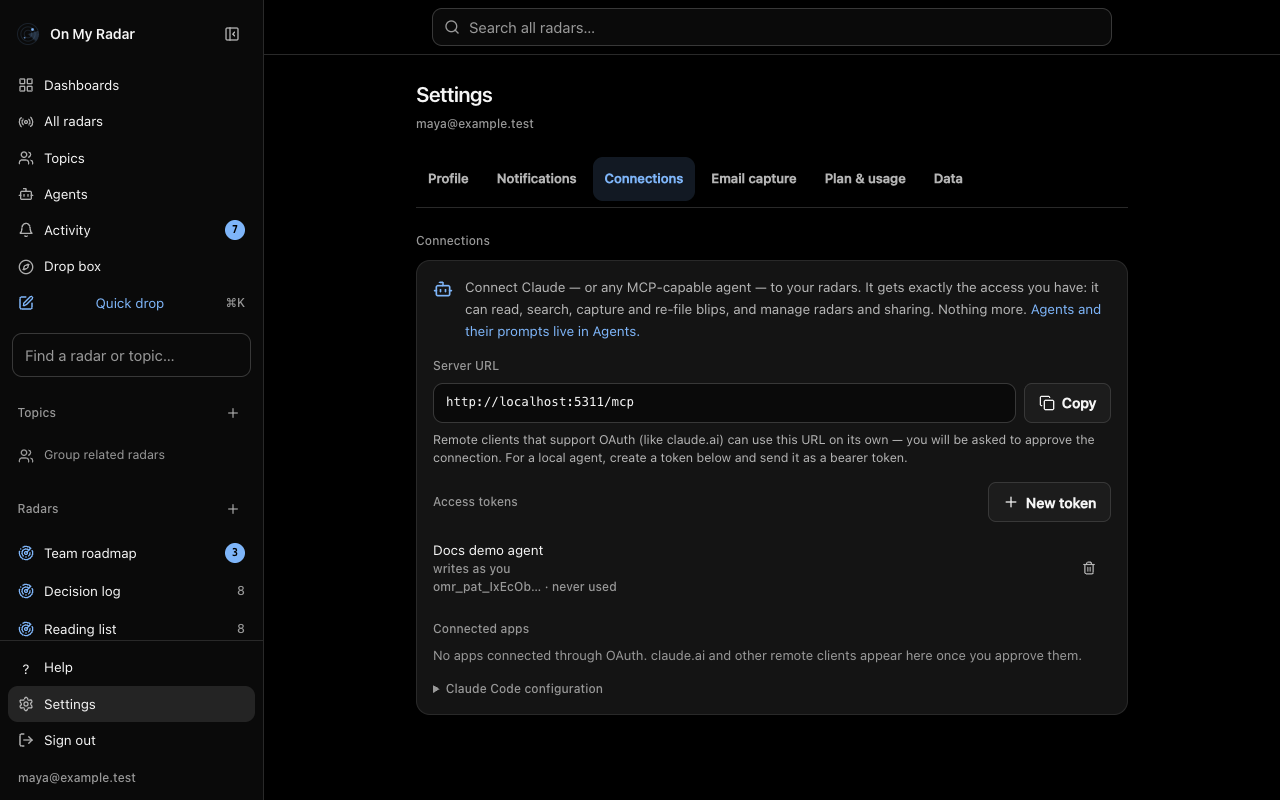This screenshot has height=800, width=1280.
Task: Click the badge 3 on Team roadmap
Action: [x=235, y=553]
